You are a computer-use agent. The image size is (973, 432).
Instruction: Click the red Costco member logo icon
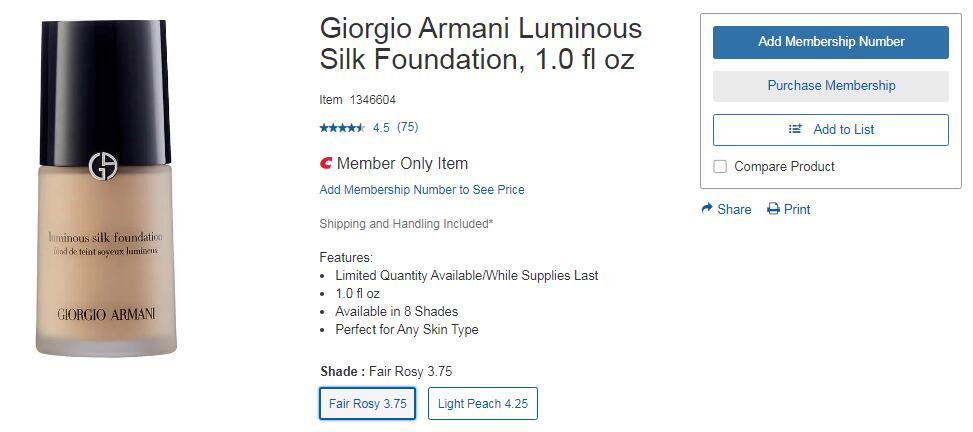click(326, 164)
